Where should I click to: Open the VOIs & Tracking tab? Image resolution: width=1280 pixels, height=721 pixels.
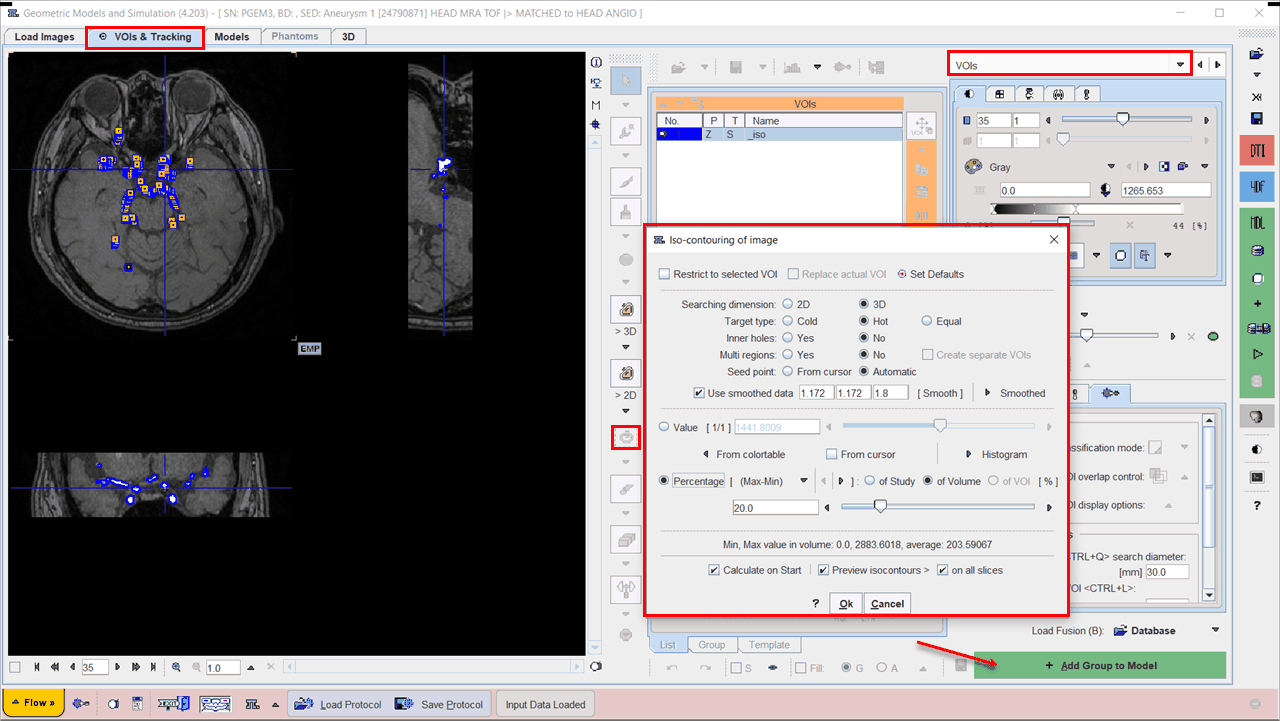point(145,37)
